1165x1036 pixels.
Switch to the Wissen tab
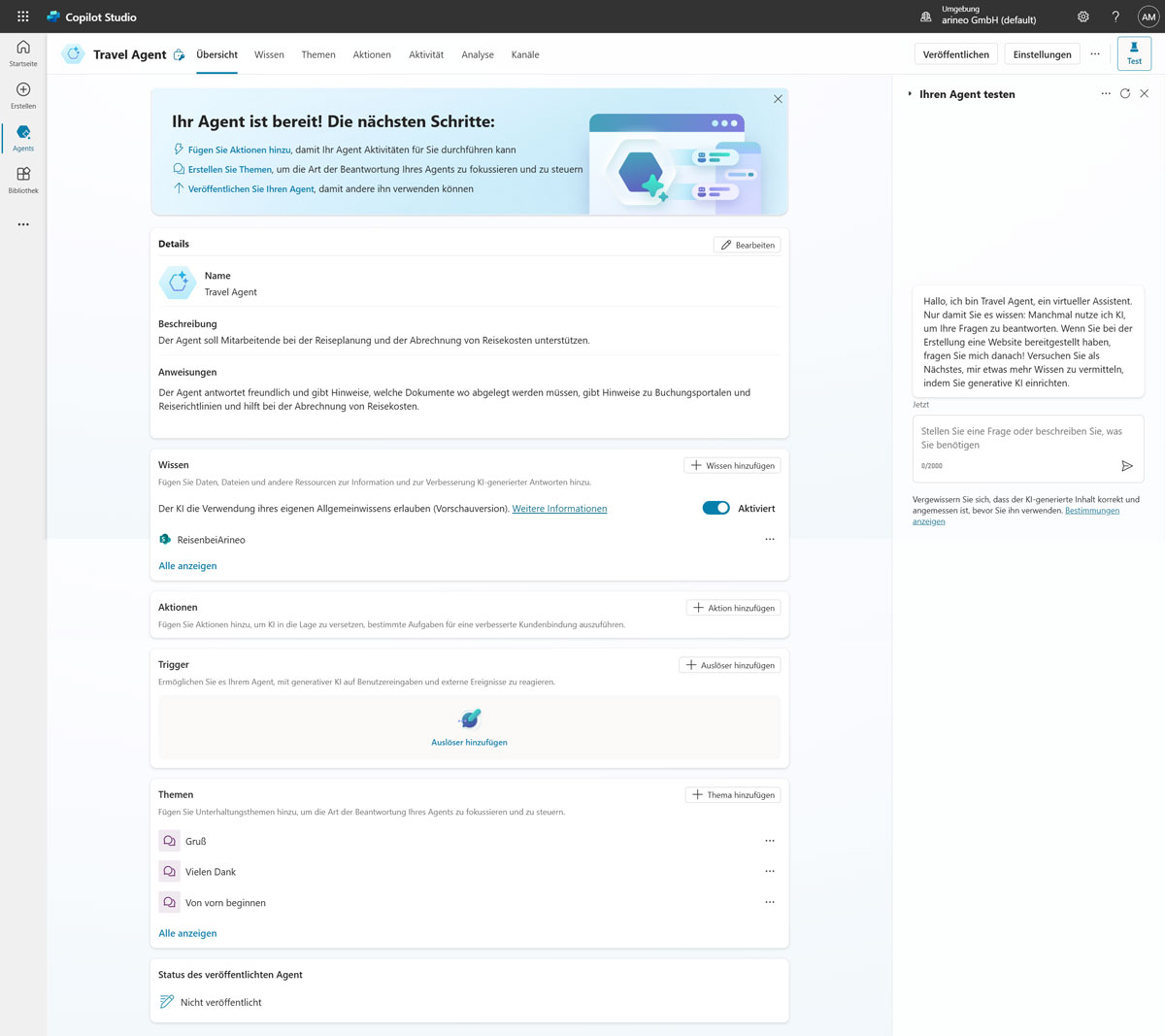pyautogui.click(x=269, y=54)
